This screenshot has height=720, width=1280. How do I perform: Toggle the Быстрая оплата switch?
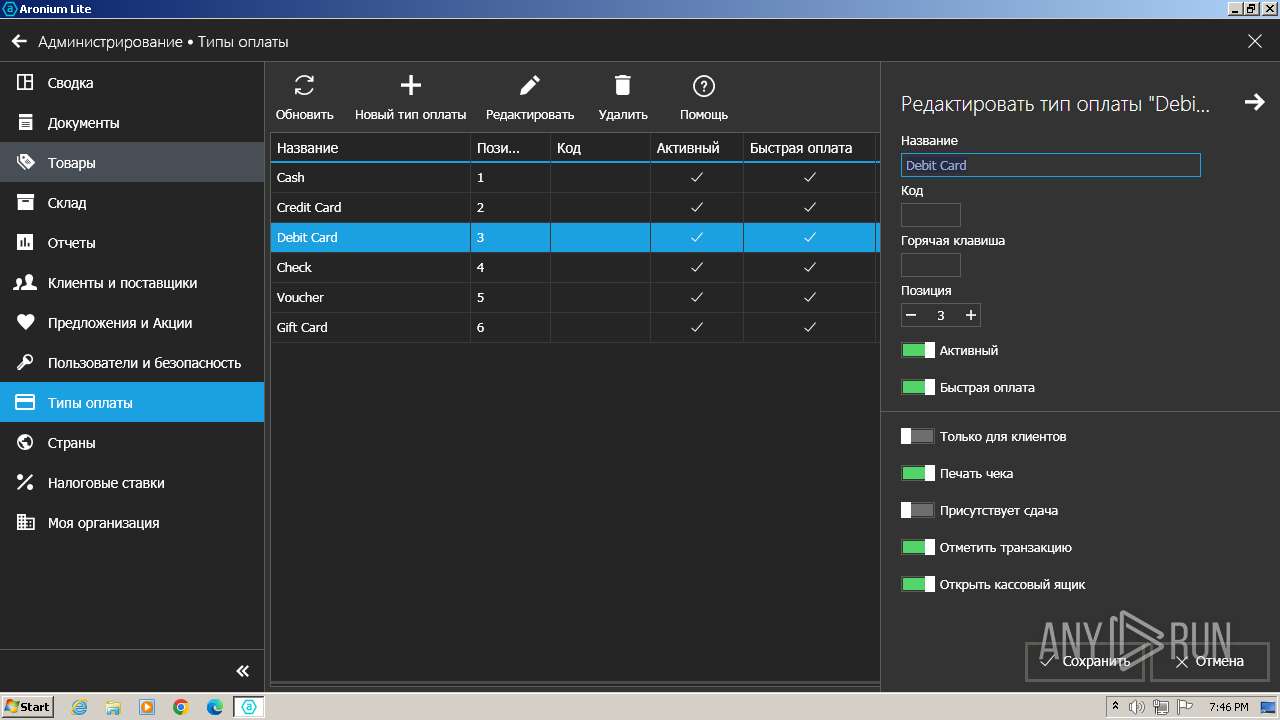(918, 388)
